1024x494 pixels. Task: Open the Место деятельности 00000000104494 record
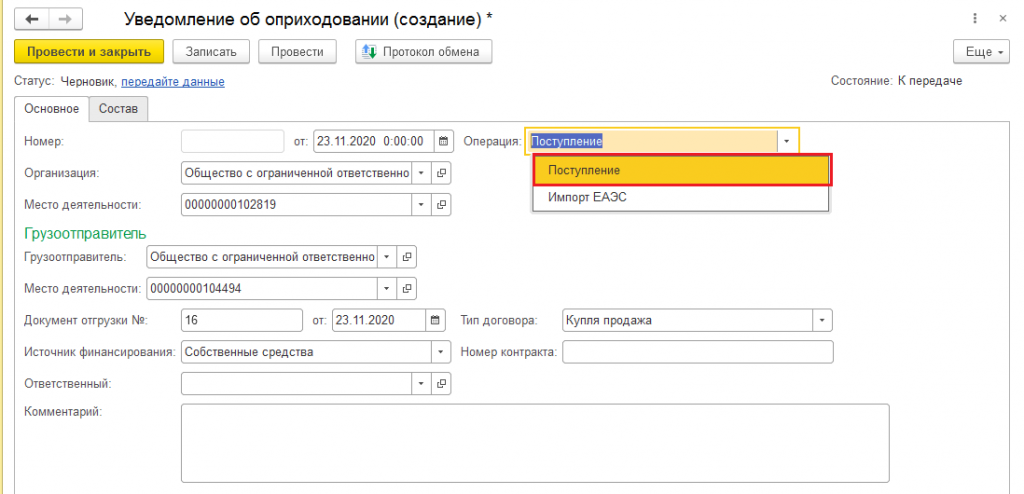click(x=407, y=288)
